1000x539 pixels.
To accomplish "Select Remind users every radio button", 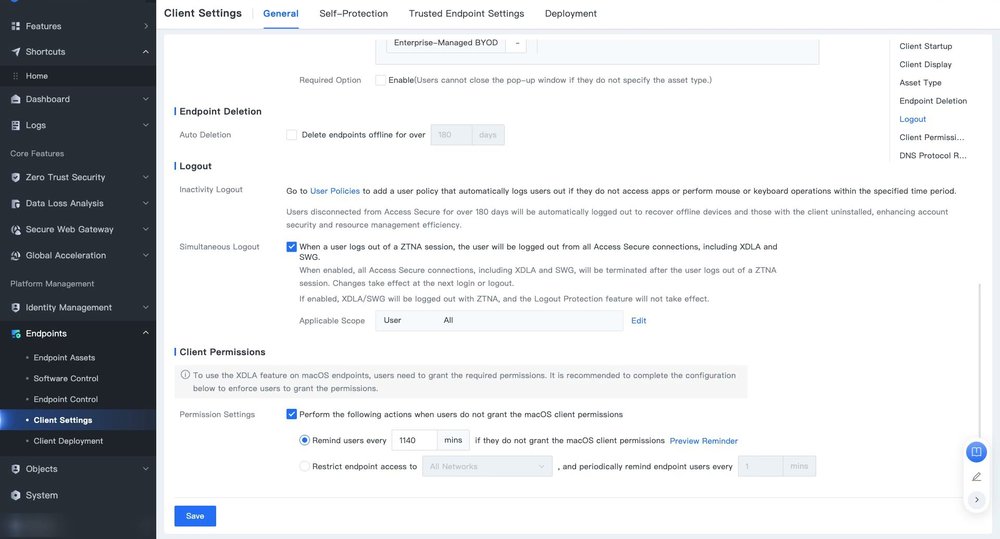I will [x=304, y=440].
